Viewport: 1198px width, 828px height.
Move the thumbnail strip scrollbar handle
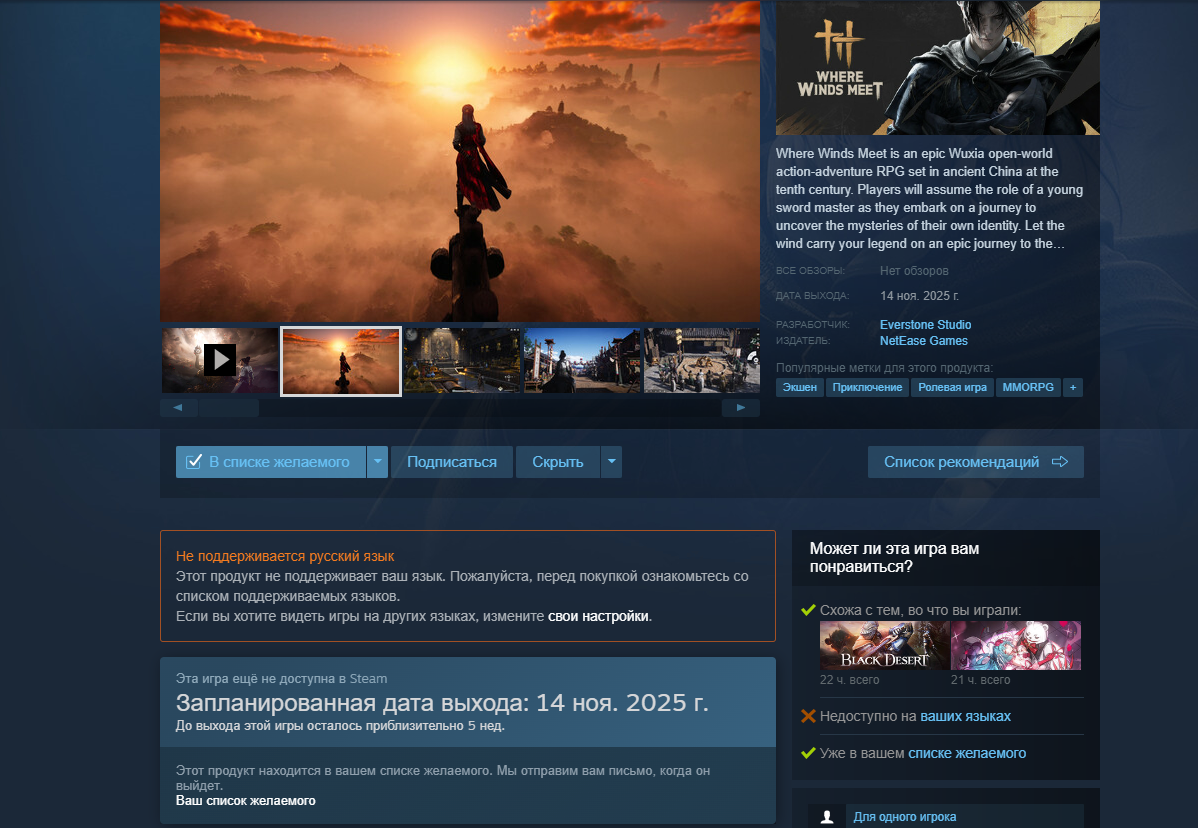tap(228, 408)
